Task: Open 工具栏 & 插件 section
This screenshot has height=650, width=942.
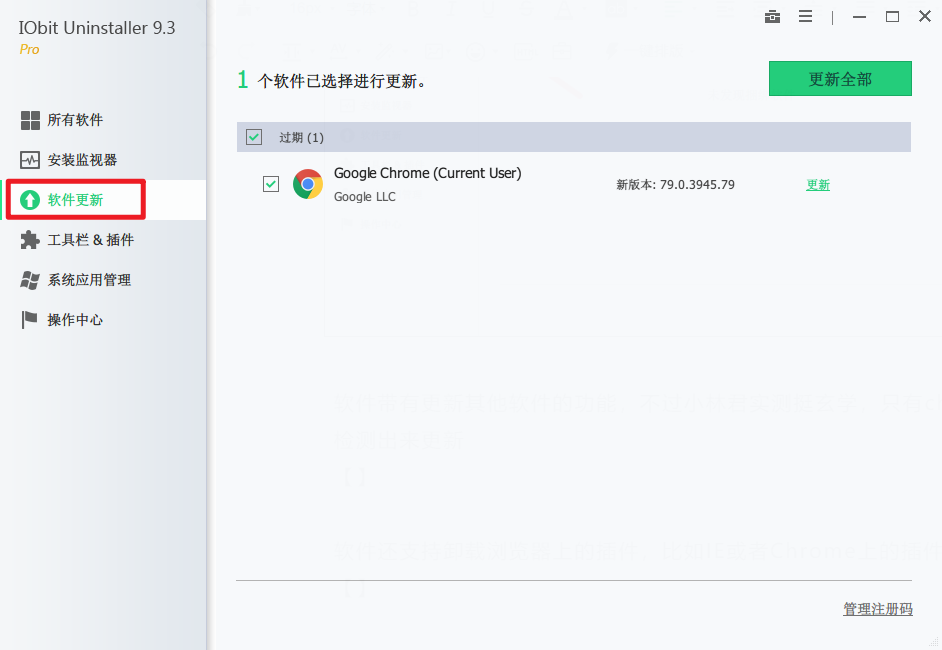Action: [91, 240]
